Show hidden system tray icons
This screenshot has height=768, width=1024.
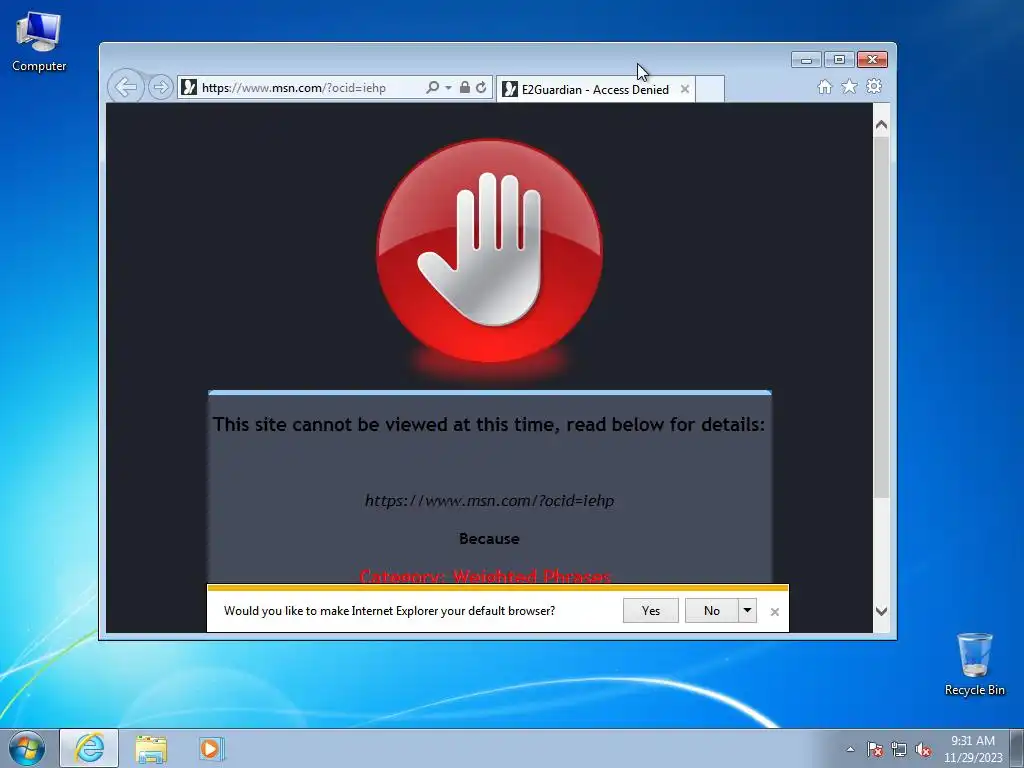850,749
